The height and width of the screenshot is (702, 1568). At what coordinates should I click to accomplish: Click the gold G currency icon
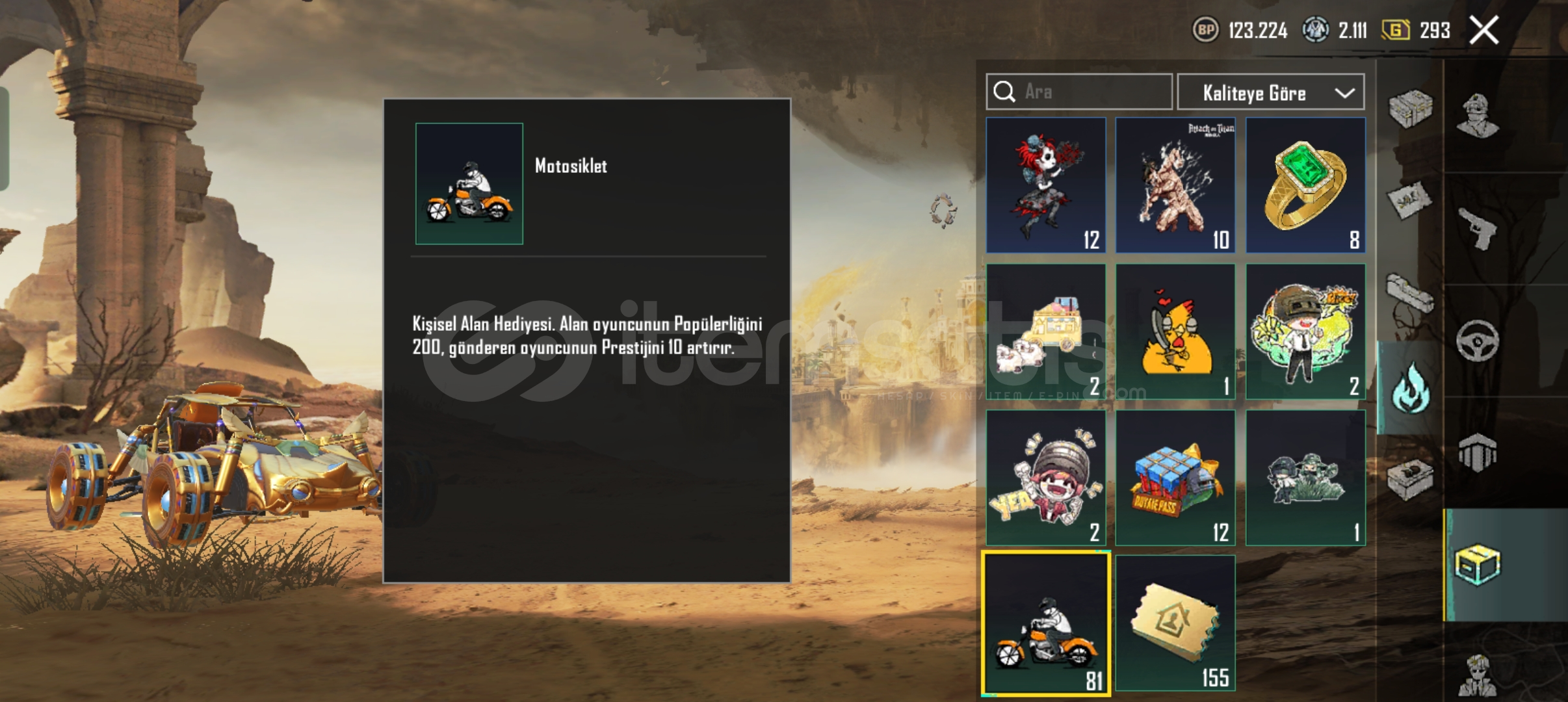1396,30
